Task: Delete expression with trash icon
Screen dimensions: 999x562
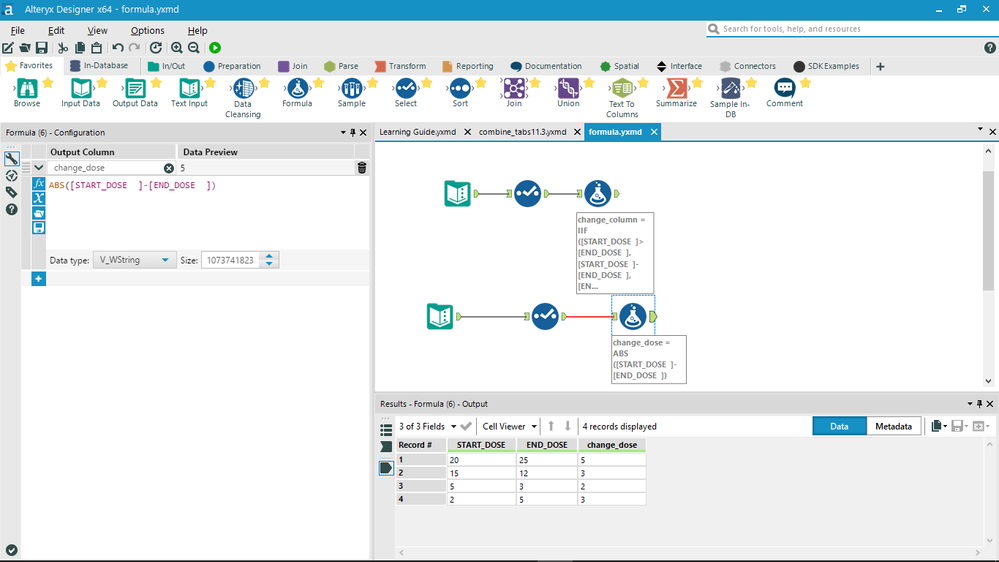Action: 362,168
